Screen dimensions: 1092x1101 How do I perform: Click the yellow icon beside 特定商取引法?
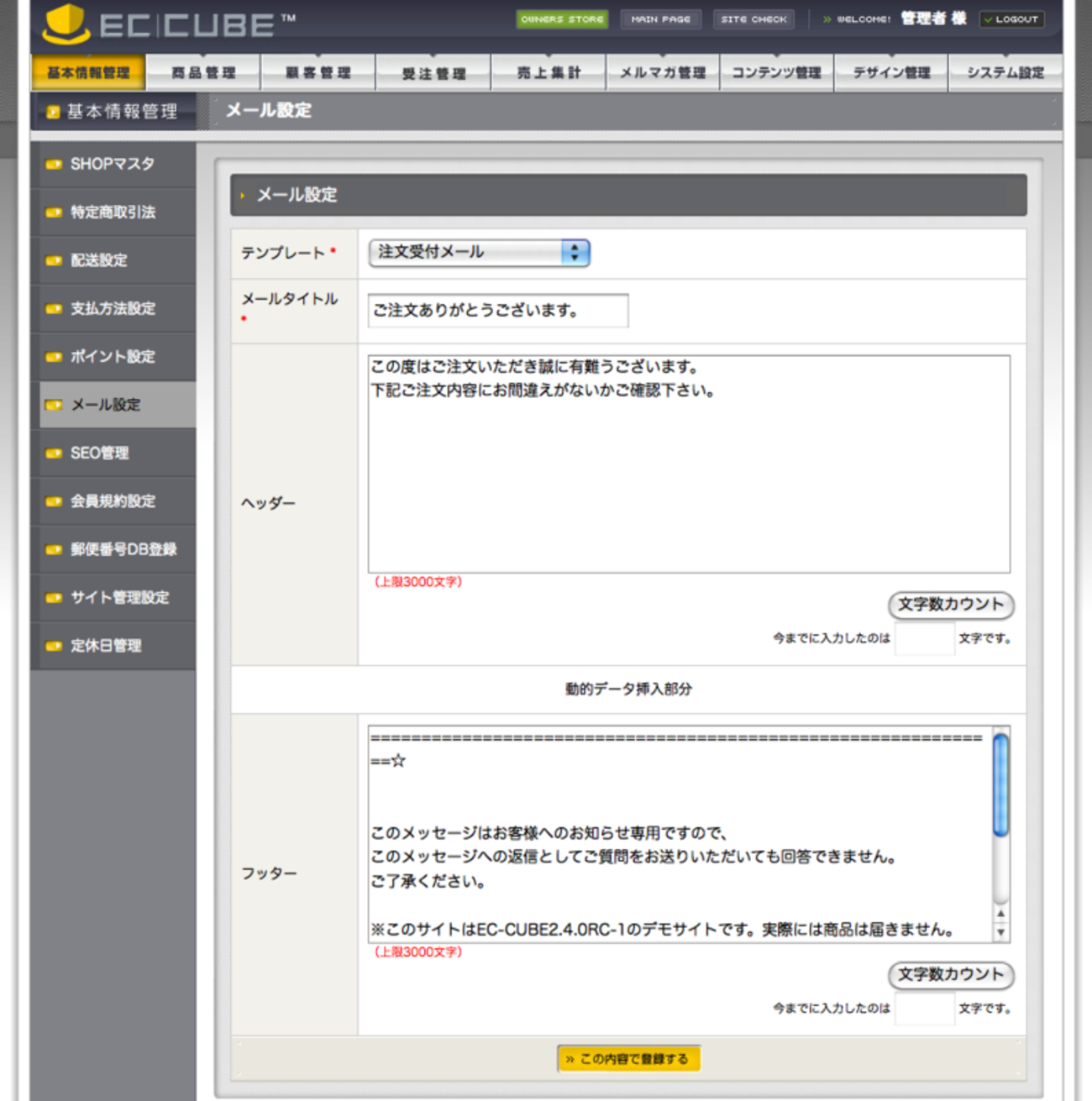[x=54, y=212]
